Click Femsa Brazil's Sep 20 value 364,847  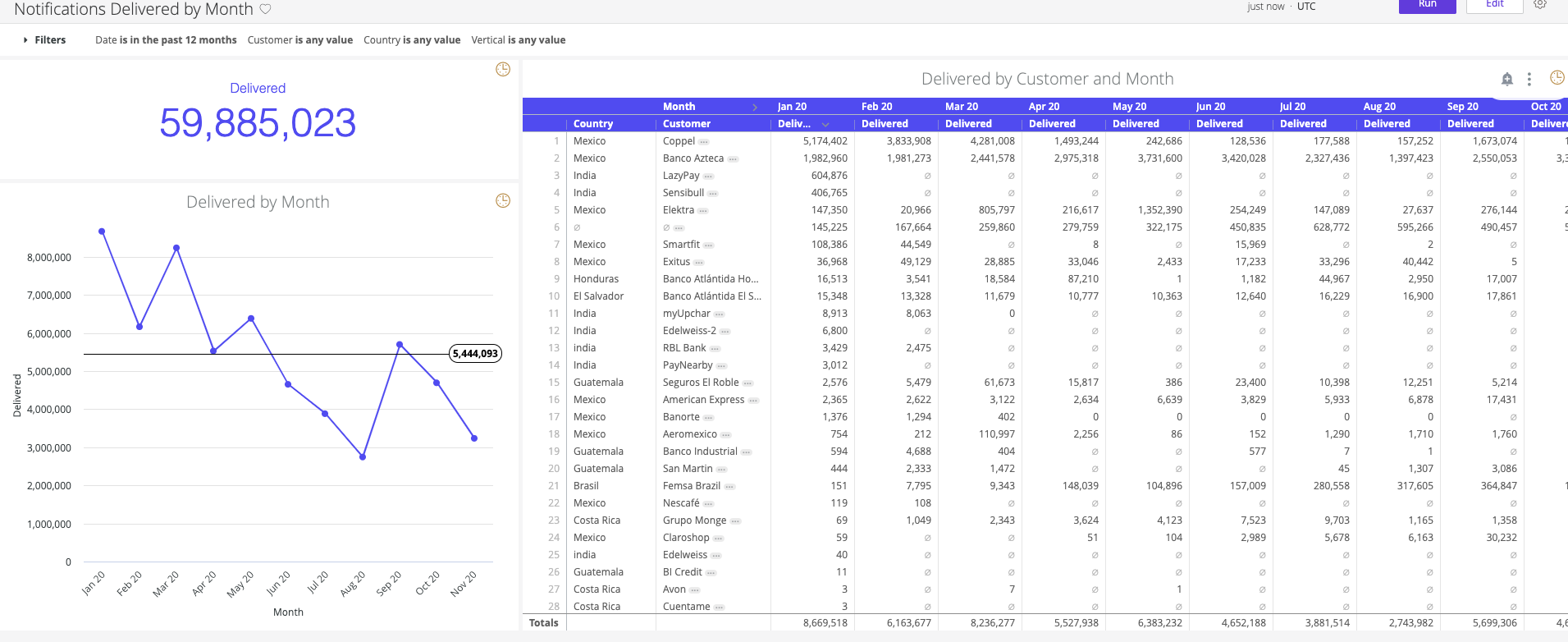tap(1499, 486)
